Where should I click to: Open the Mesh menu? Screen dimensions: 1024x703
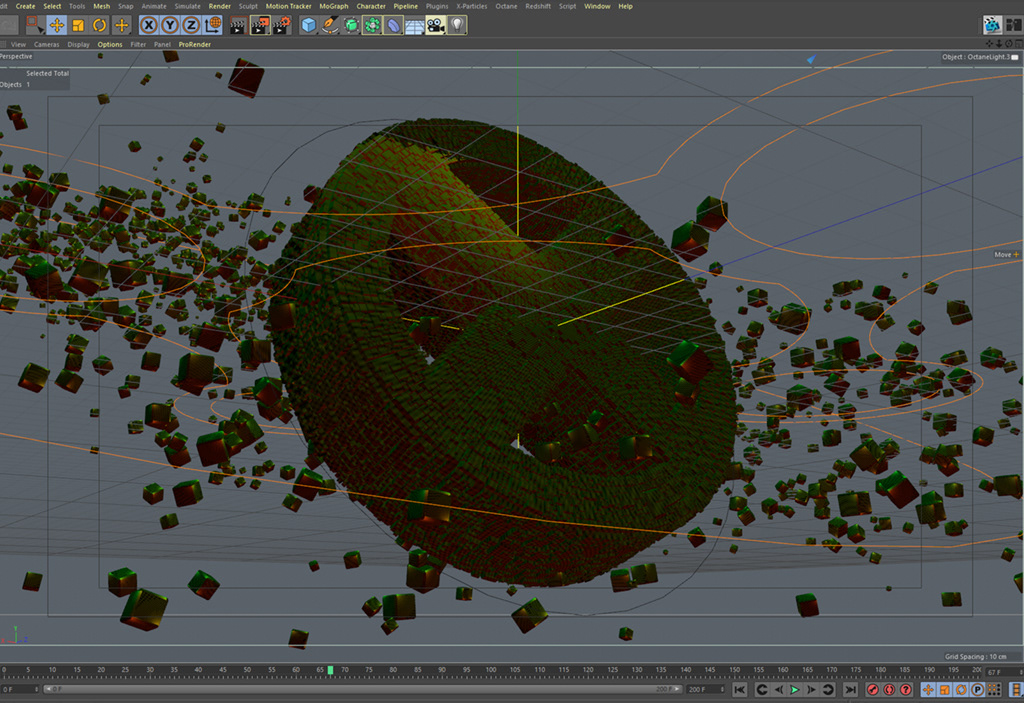pyautogui.click(x=102, y=7)
